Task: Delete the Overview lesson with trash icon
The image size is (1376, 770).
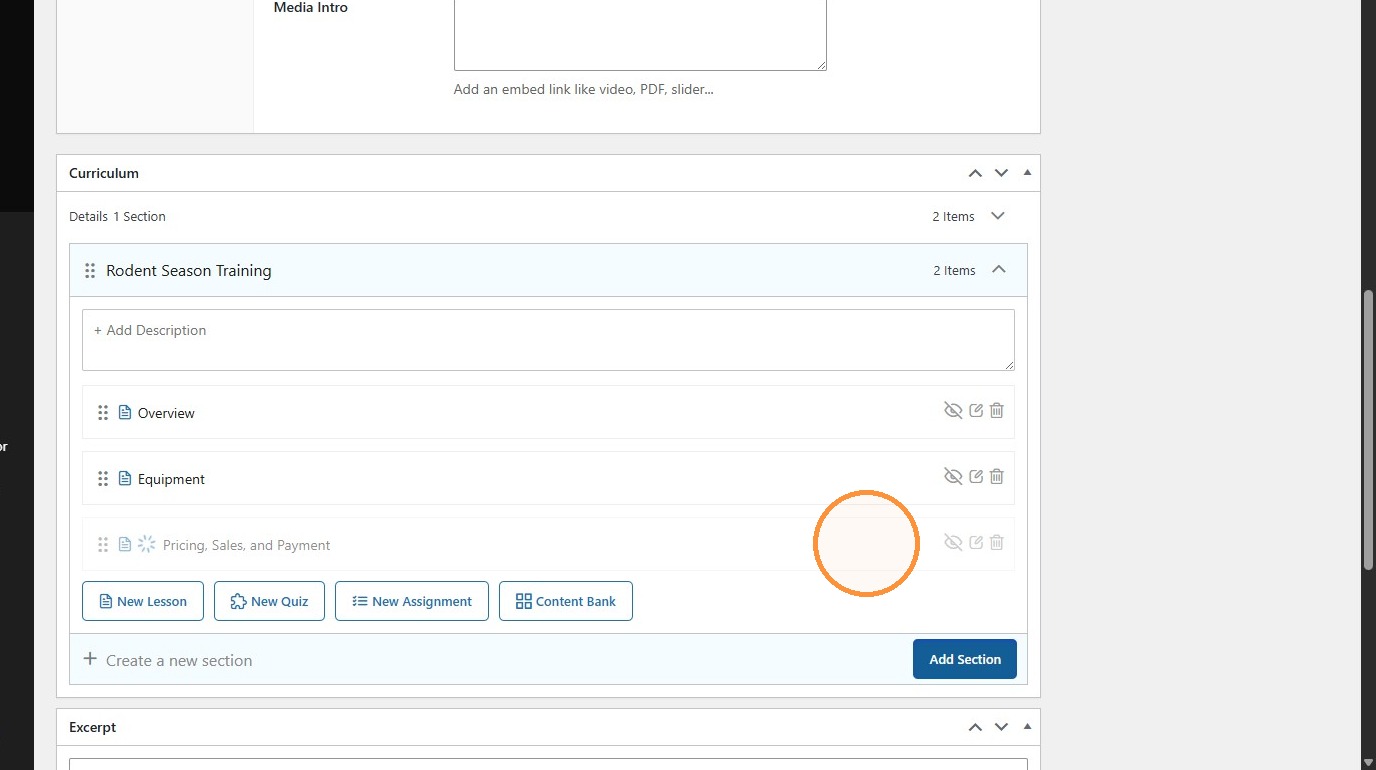Action: pos(997,411)
